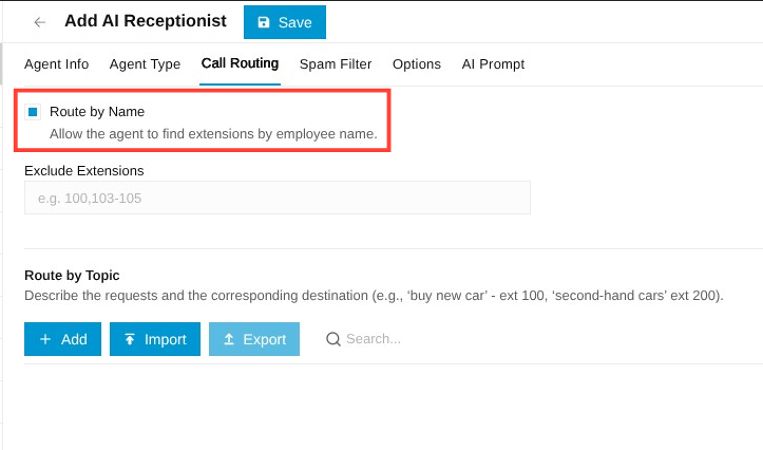Viewport: 763px width, 450px height.
Task: Click the upload arrow icon on Import
Action: click(x=129, y=339)
